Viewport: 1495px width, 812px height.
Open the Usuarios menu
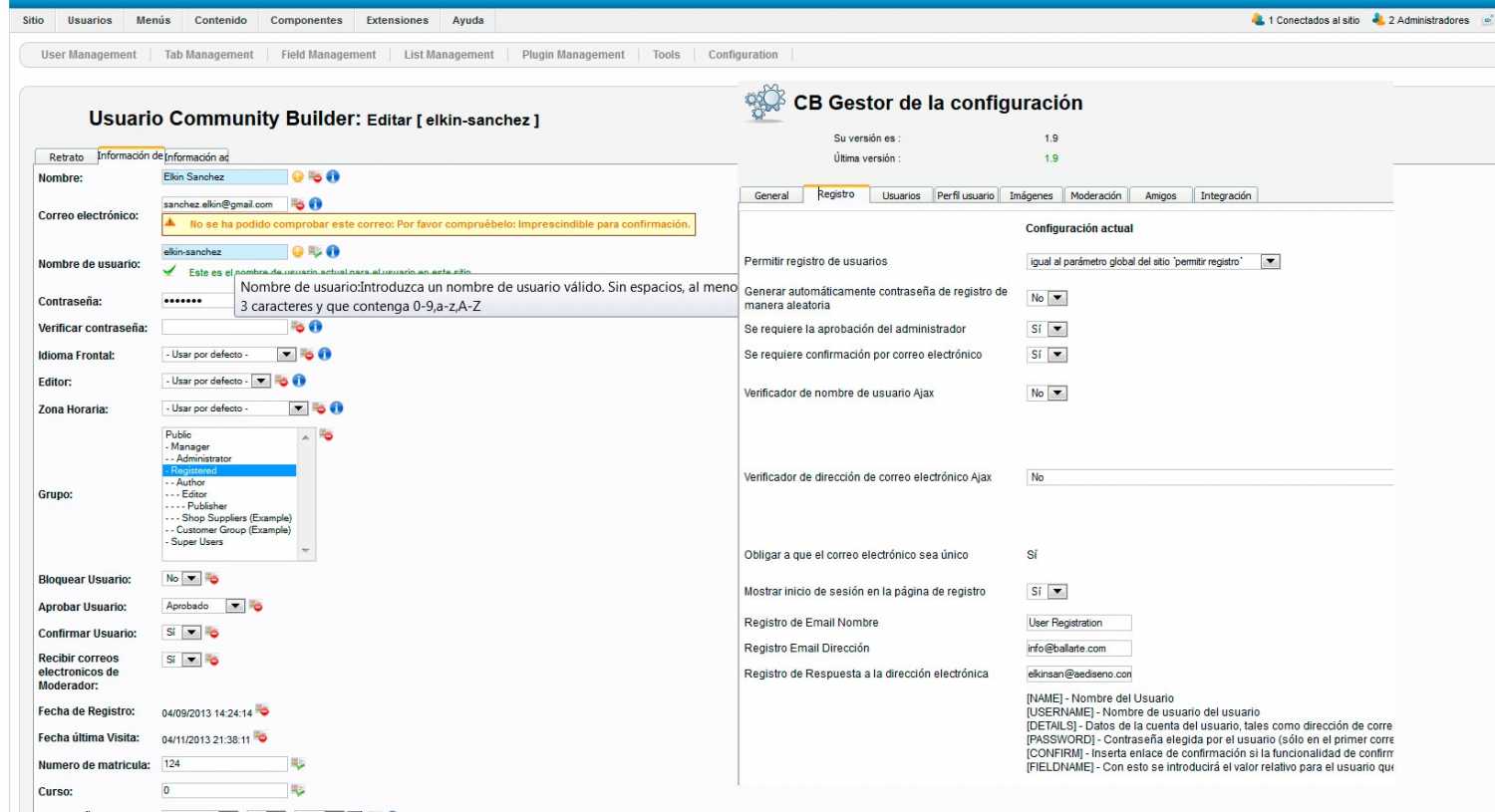pyautogui.click(x=90, y=20)
